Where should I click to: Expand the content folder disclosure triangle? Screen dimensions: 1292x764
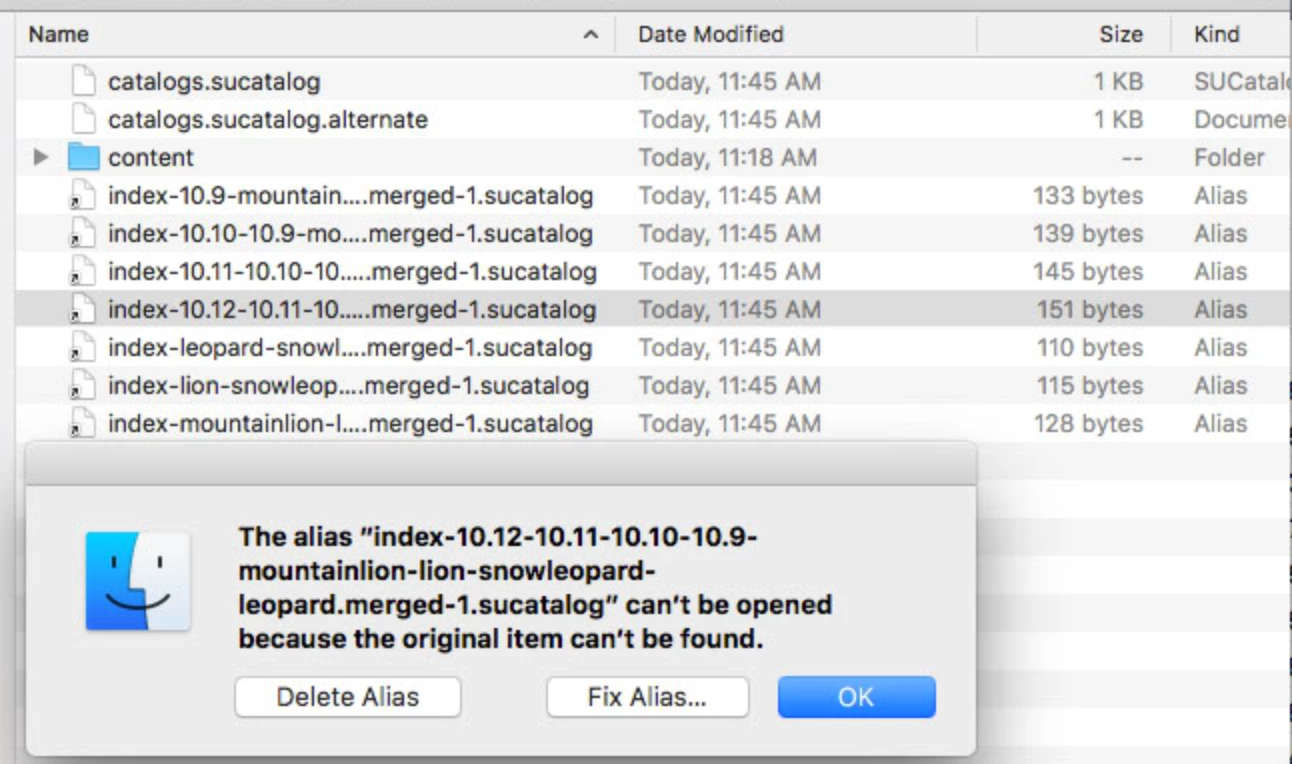pos(41,157)
